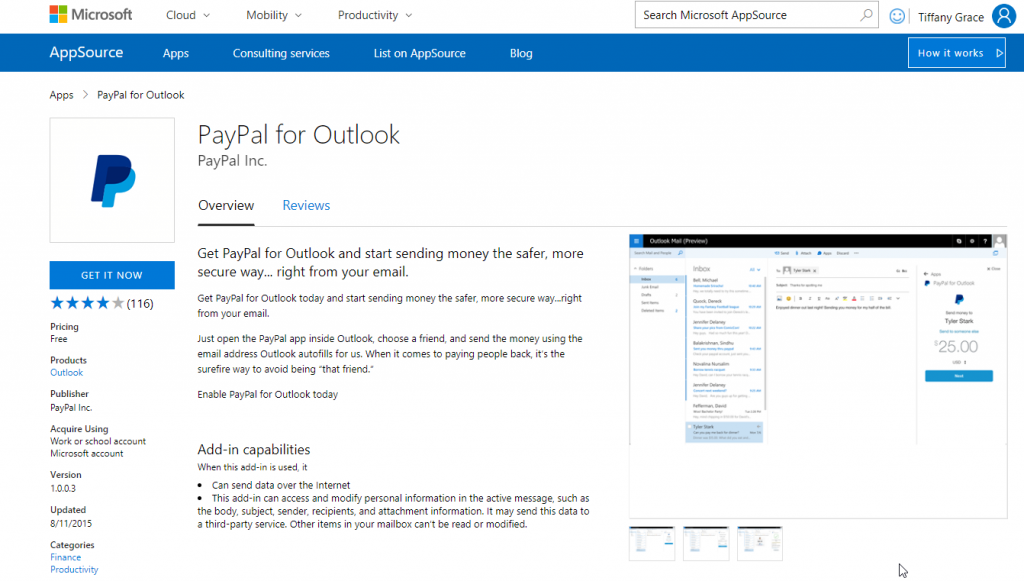Click the GET IT NOW button
Viewport: 1024px width, 581px height.
(x=112, y=275)
